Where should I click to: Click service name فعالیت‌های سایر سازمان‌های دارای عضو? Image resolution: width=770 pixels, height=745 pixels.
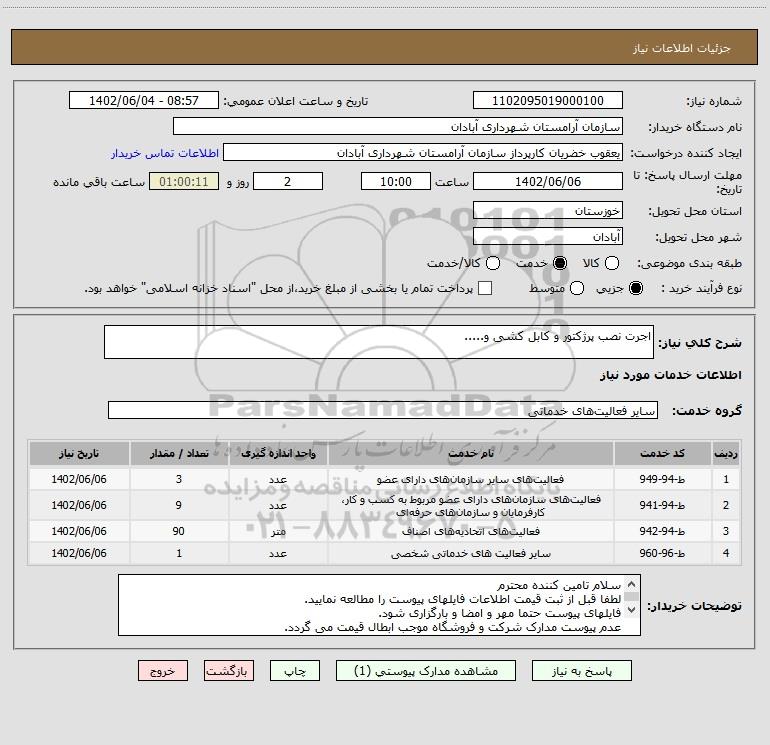(x=470, y=479)
